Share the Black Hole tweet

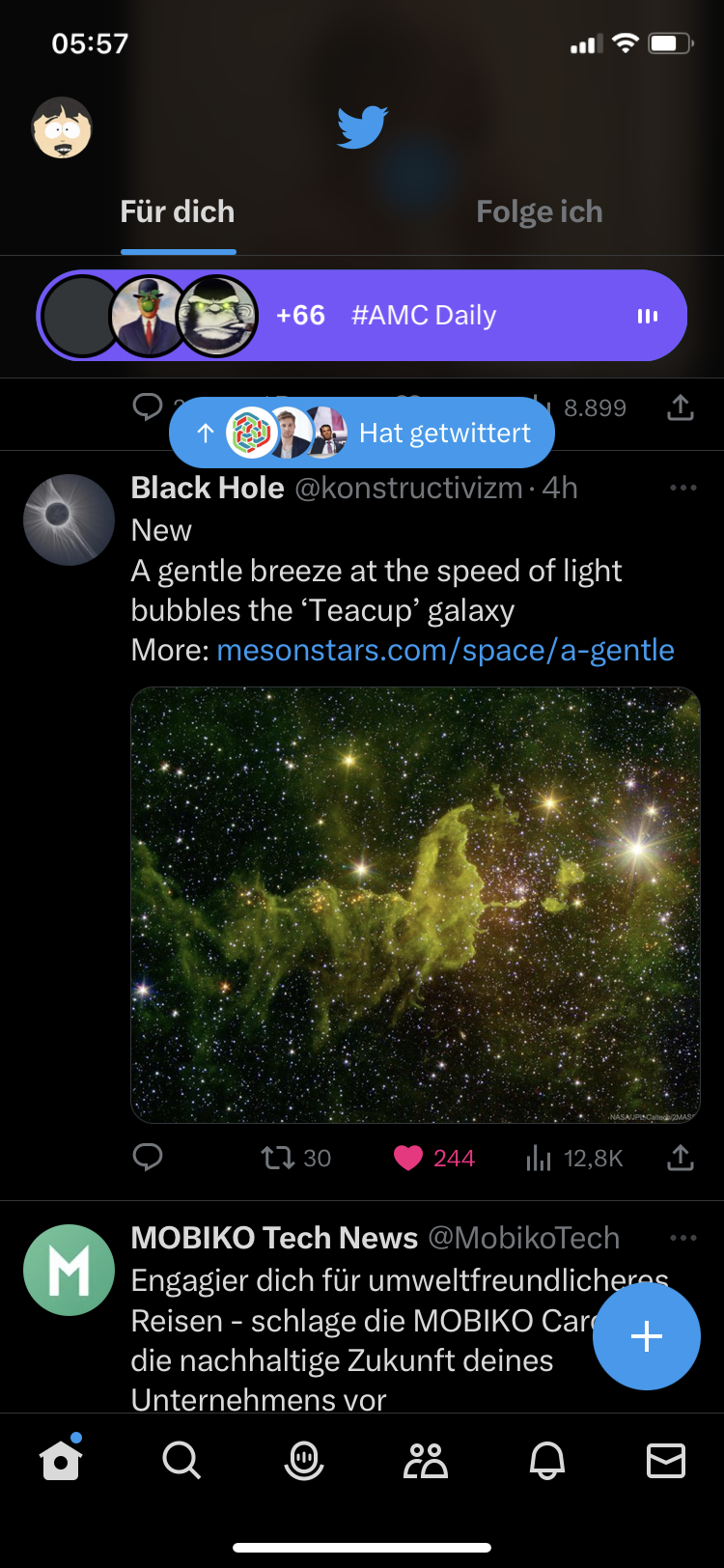tap(681, 1157)
